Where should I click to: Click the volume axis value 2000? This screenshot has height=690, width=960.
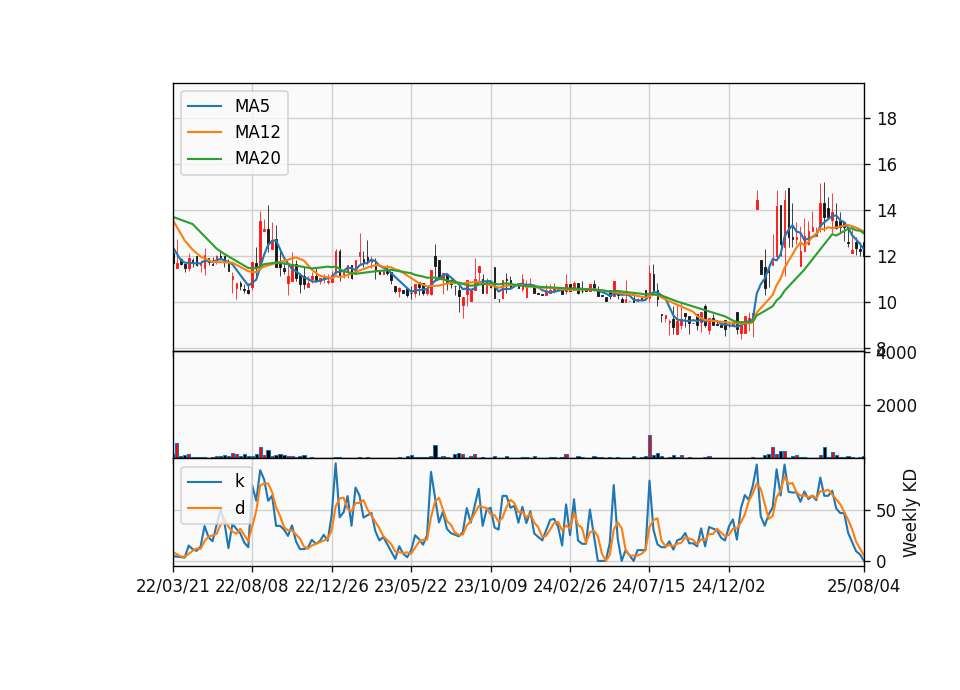896,406
